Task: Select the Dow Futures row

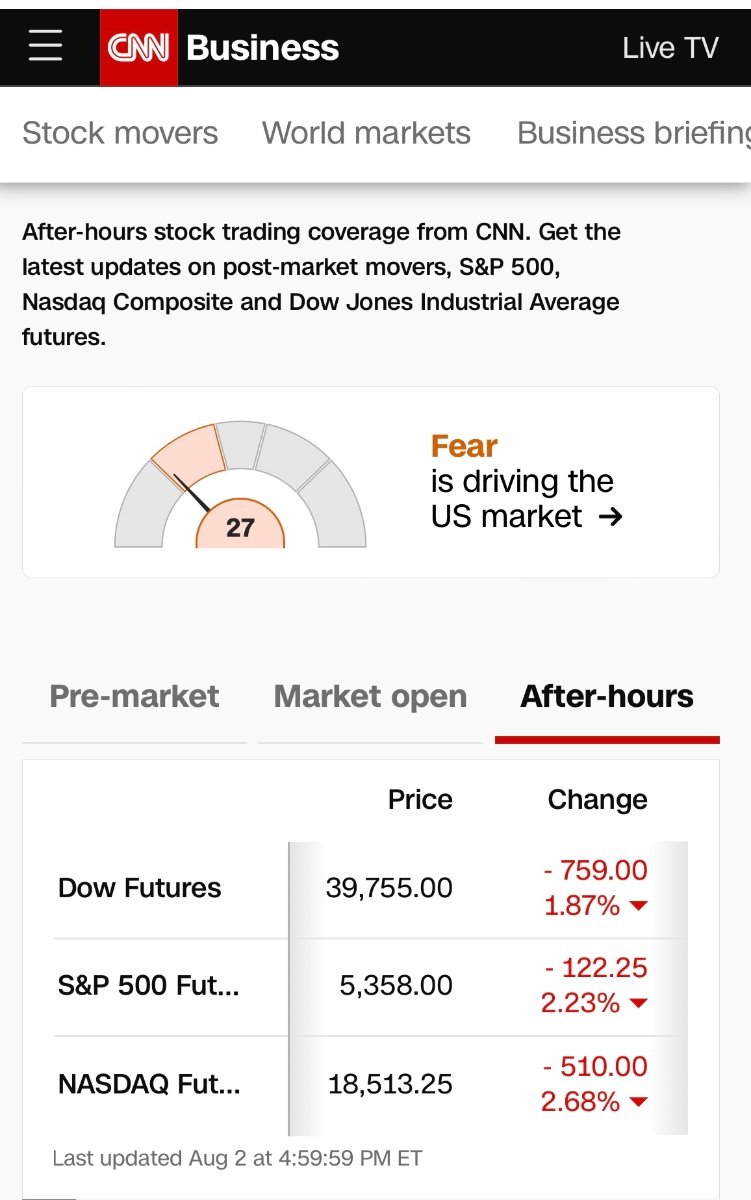Action: (x=140, y=888)
